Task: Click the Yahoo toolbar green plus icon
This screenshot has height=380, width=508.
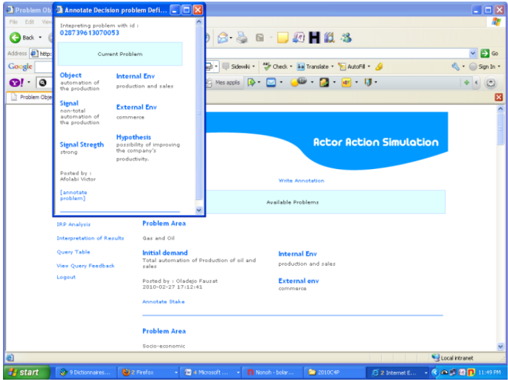Action: tap(466, 82)
